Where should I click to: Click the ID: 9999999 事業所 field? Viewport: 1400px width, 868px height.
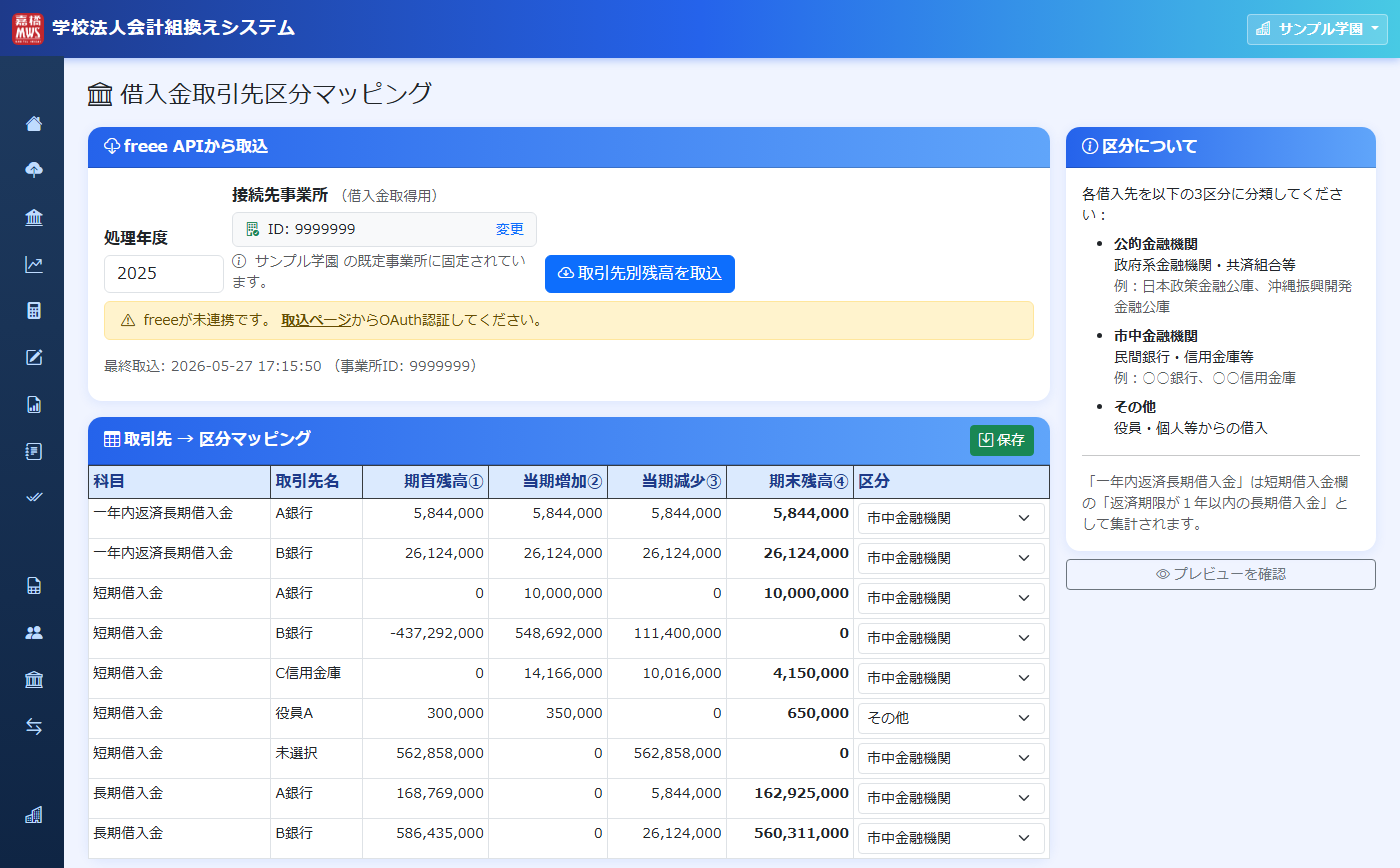(384, 229)
